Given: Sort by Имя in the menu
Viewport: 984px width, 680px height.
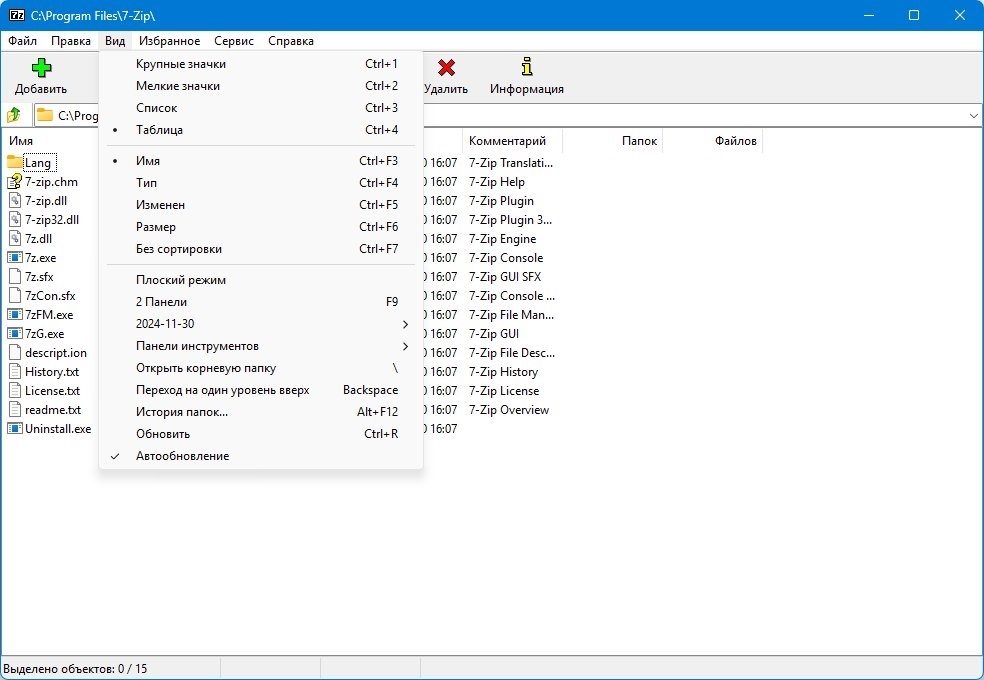Looking at the screenshot, I should click(260, 161).
